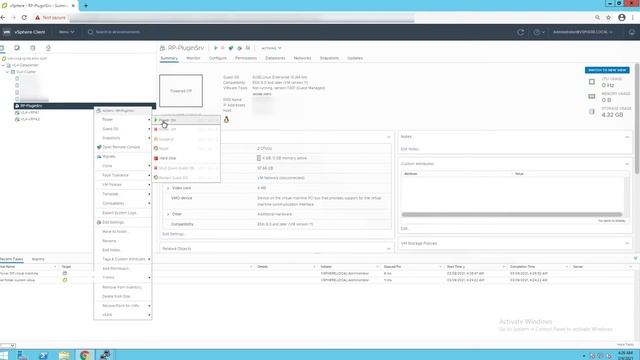Screen dimensions: 640x360
Task: Open the ACTIONS dropdown next to VM name
Action: point(271,48)
